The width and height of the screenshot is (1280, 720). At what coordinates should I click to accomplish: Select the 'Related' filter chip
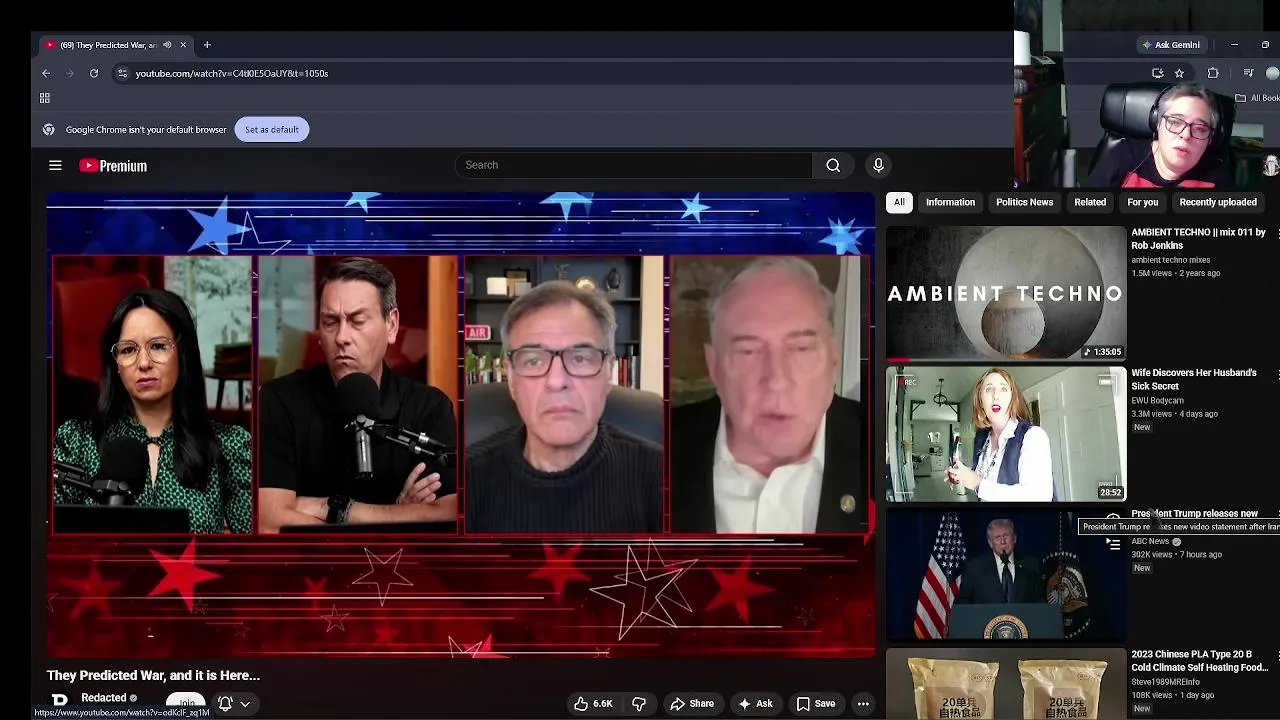pos(1090,202)
